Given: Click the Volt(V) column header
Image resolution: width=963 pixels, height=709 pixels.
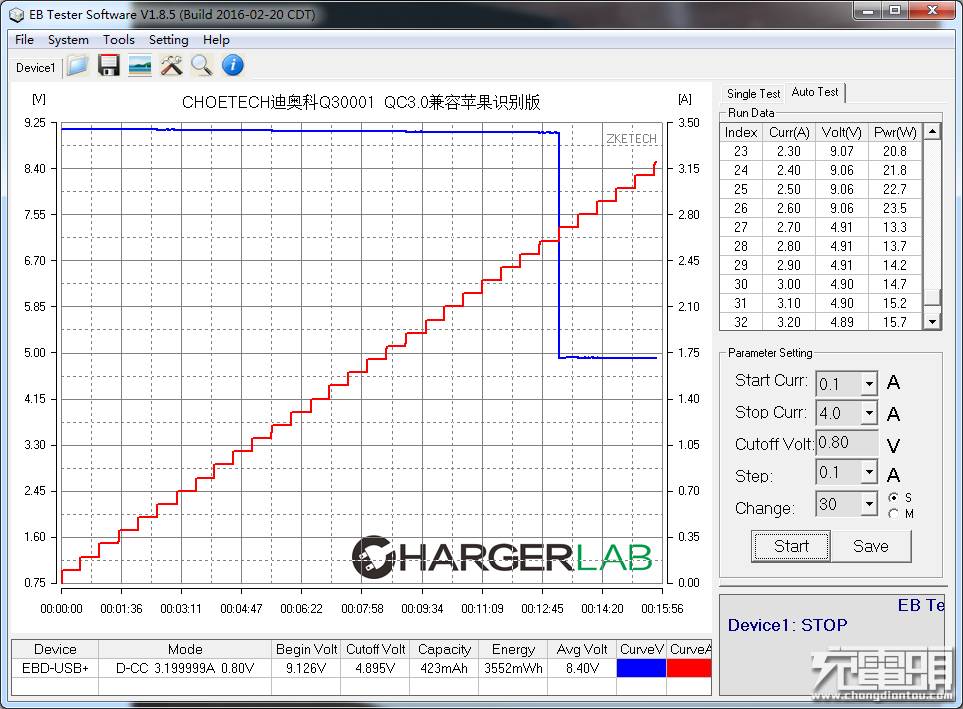Looking at the screenshot, I should point(841,132).
